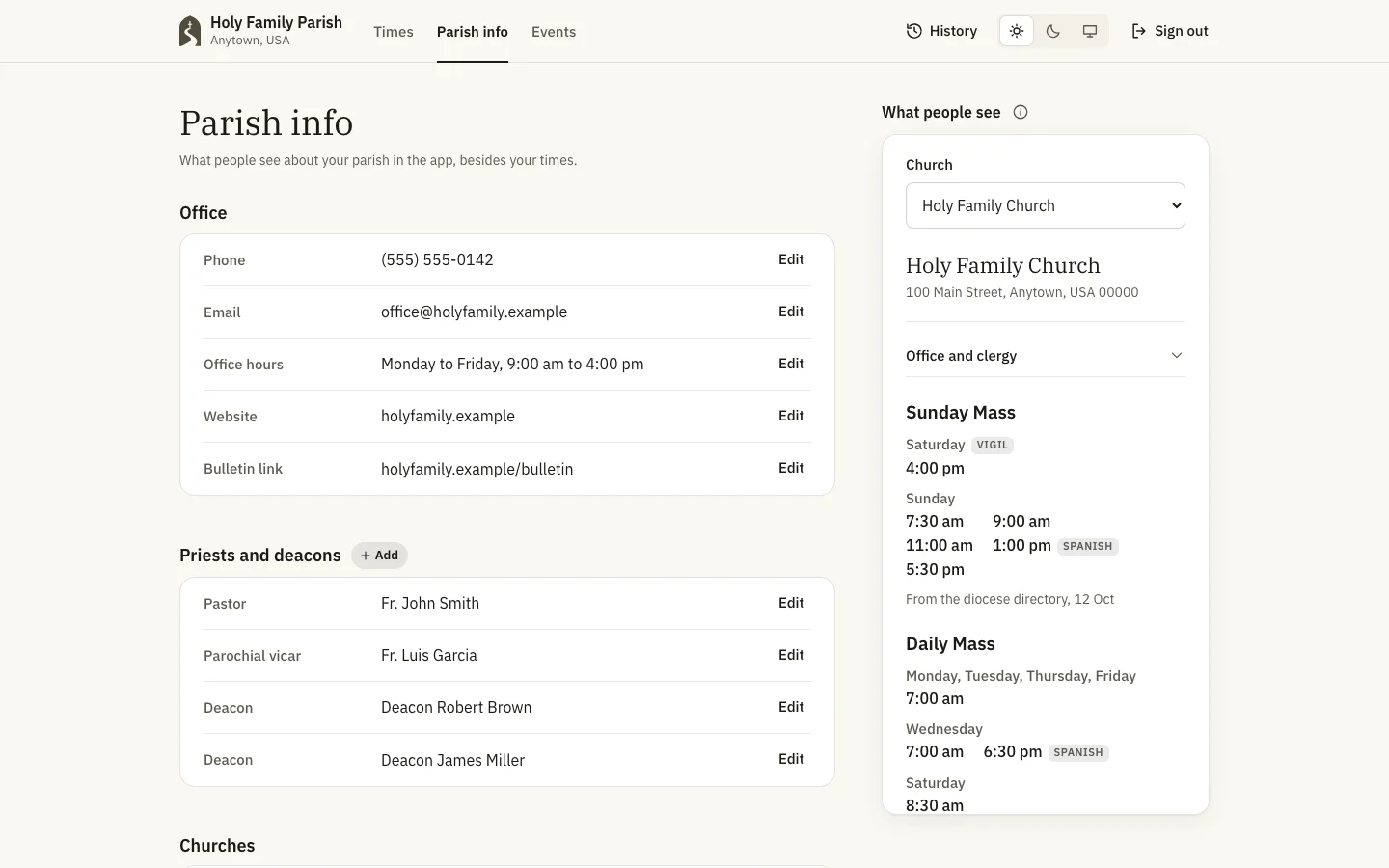Switch to system theme
The width and height of the screenshot is (1389, 868).
coord(1090,31)
